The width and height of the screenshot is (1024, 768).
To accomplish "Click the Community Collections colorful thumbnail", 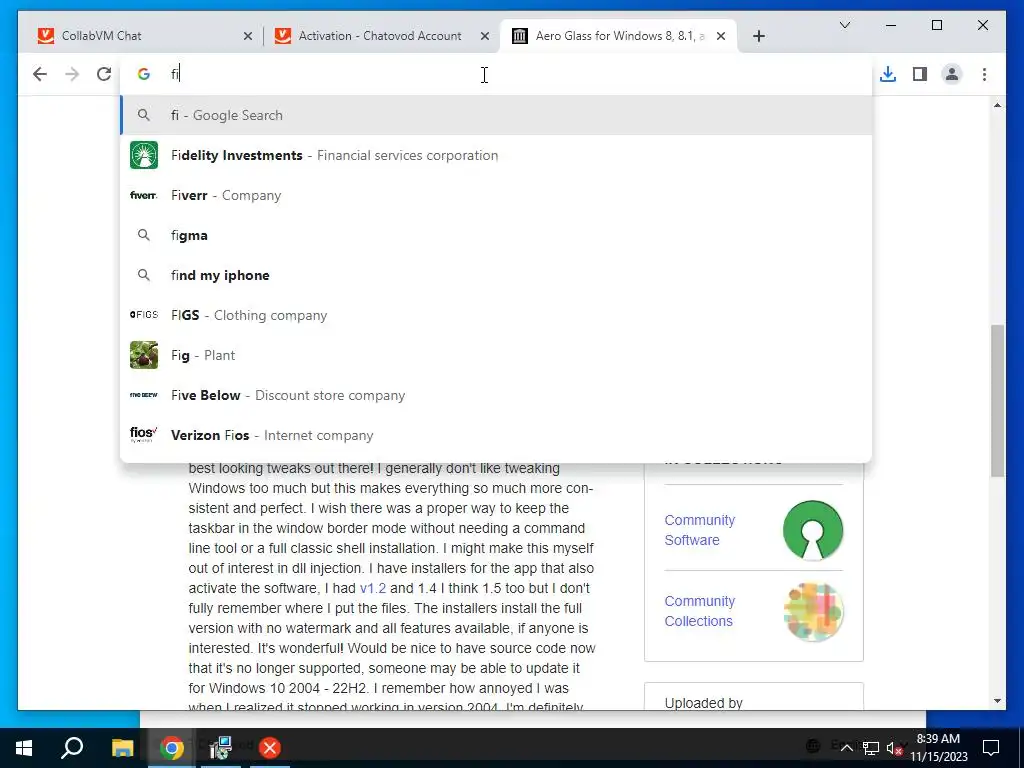I will pos(813,611).
